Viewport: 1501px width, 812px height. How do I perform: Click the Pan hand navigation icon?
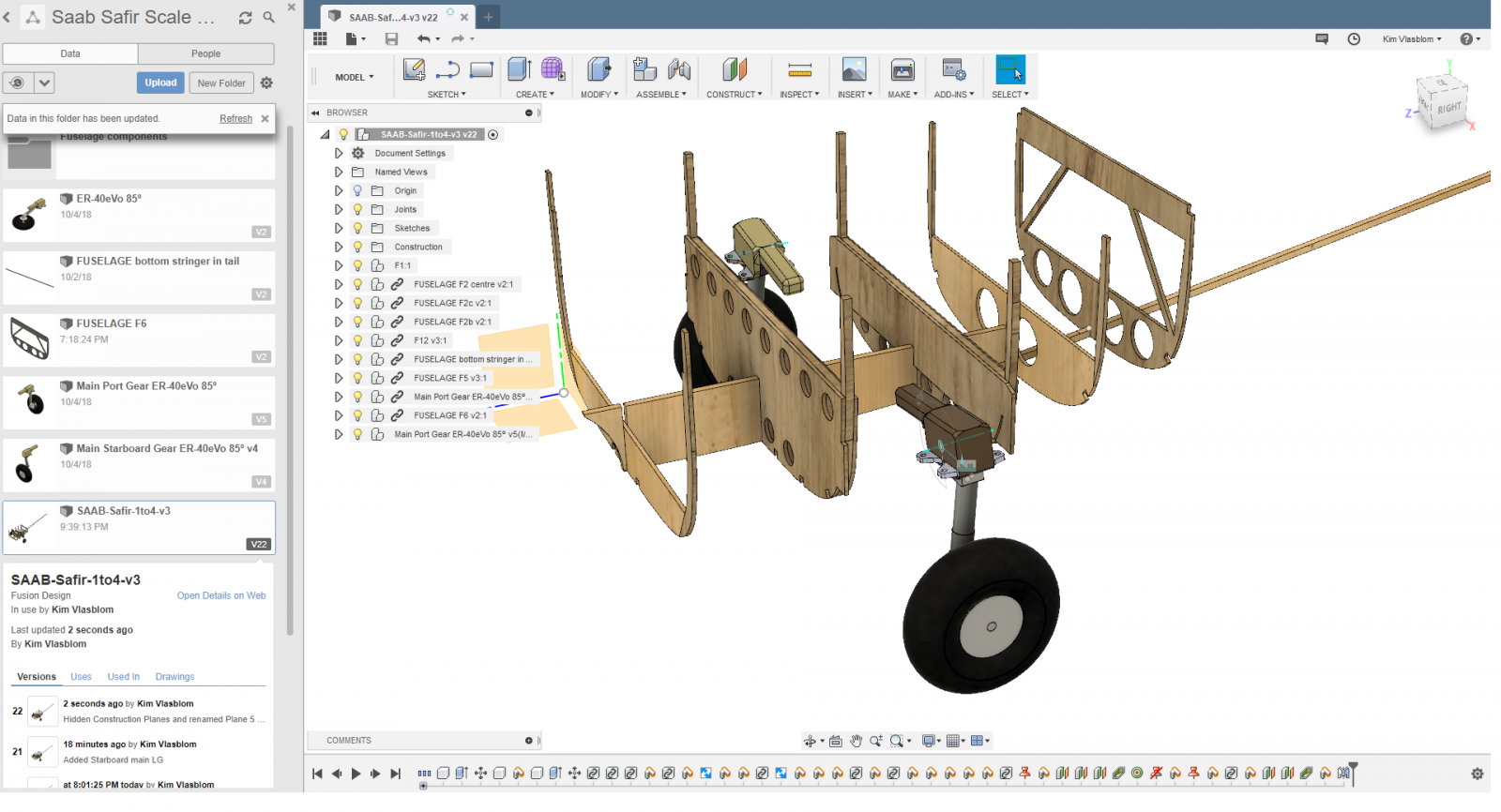point(856,741)
